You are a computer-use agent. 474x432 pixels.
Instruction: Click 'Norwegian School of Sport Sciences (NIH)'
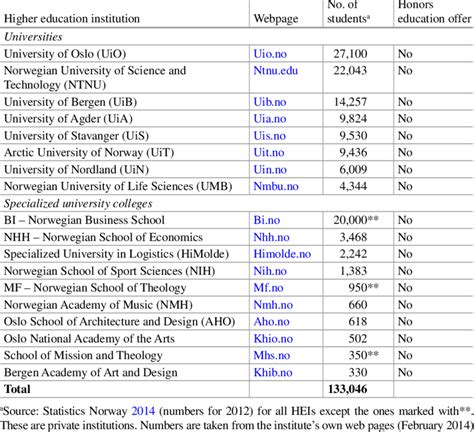click(109, 271)
